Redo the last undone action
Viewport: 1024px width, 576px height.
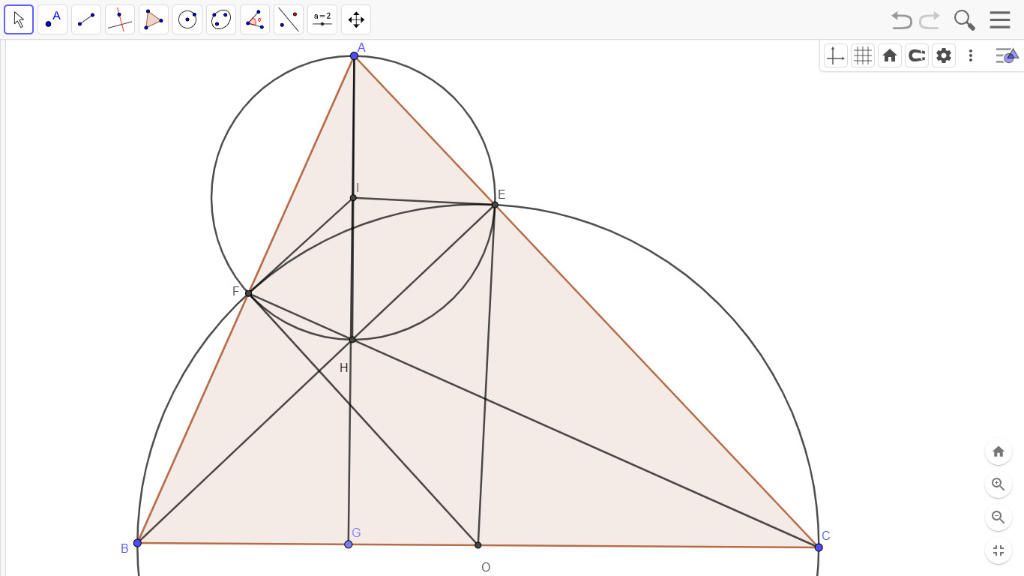929,20
